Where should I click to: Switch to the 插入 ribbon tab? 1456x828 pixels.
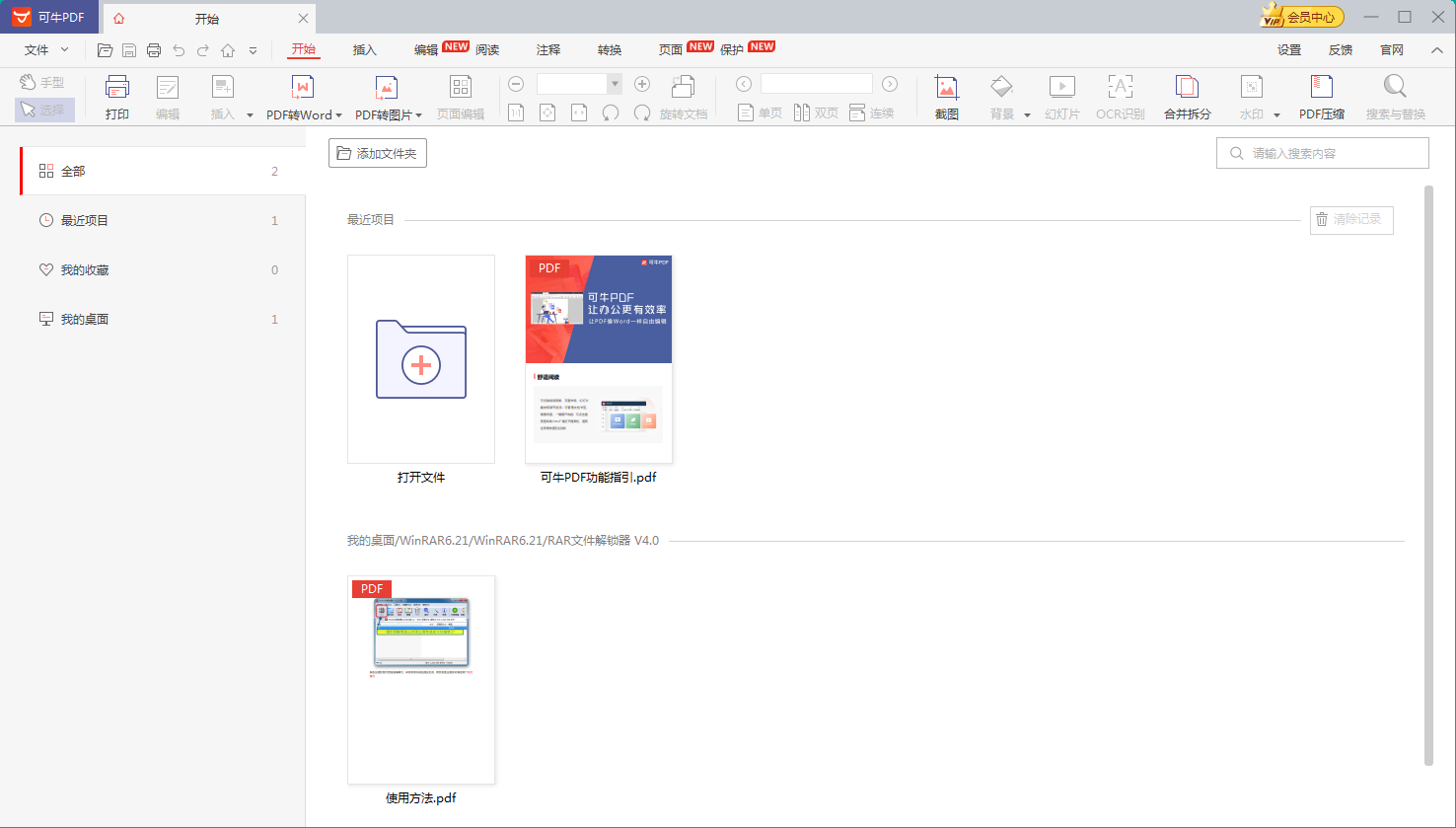pos(365,50)
